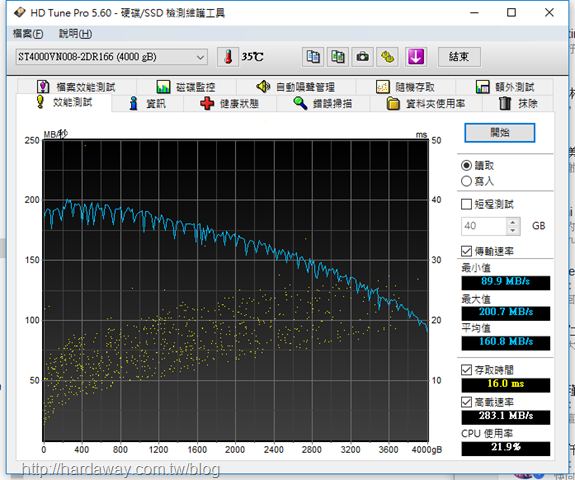575x480 pixels.
Task: Click the thermometer temperature icon
Action: click(228, 57)
